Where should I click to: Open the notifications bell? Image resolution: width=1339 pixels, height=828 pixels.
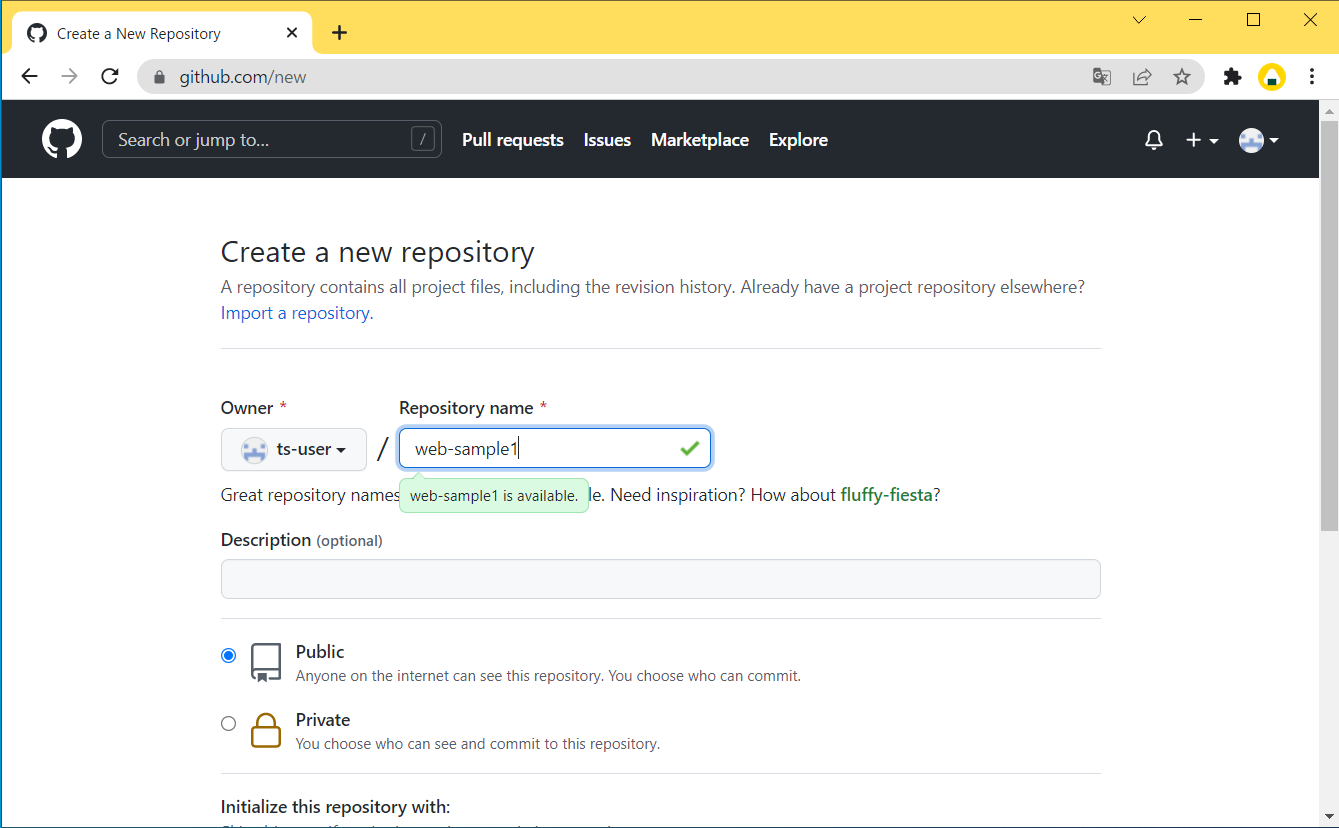tap(1154, 140)
